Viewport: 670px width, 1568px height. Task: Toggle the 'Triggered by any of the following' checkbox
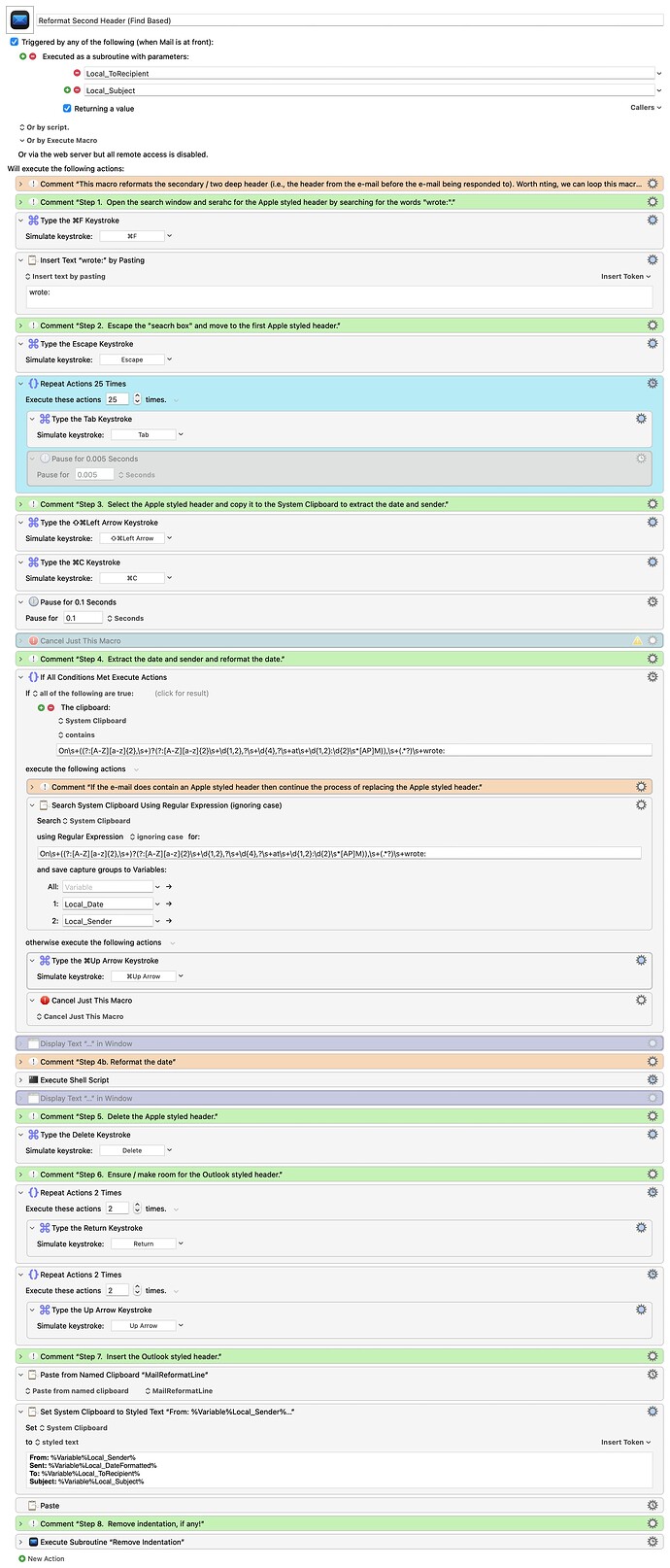click(x=14, y=43)
